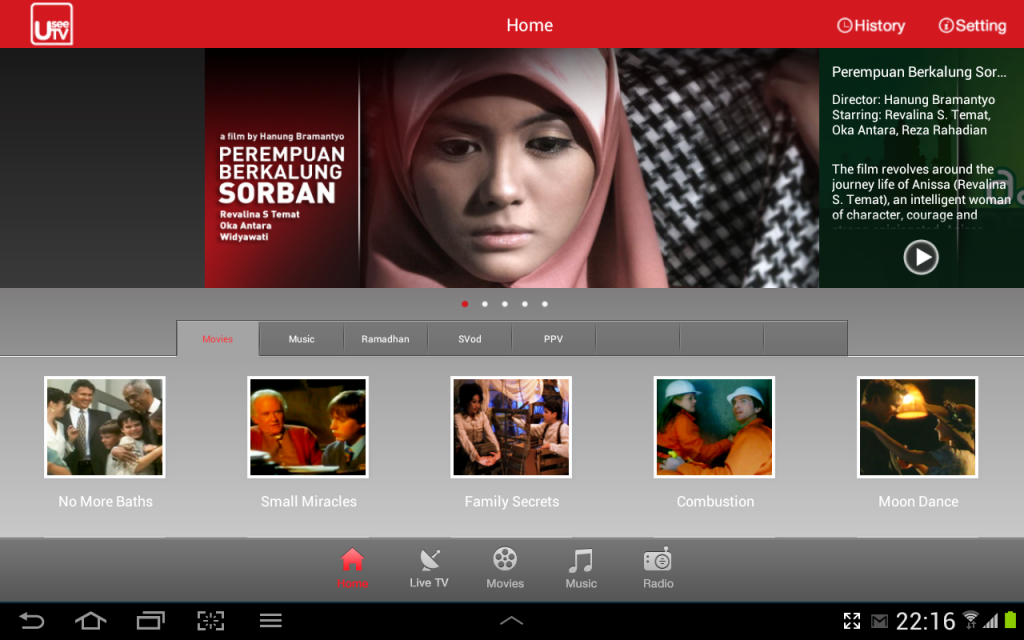Jump to the fifth carousel slide

tap(545, 304)
